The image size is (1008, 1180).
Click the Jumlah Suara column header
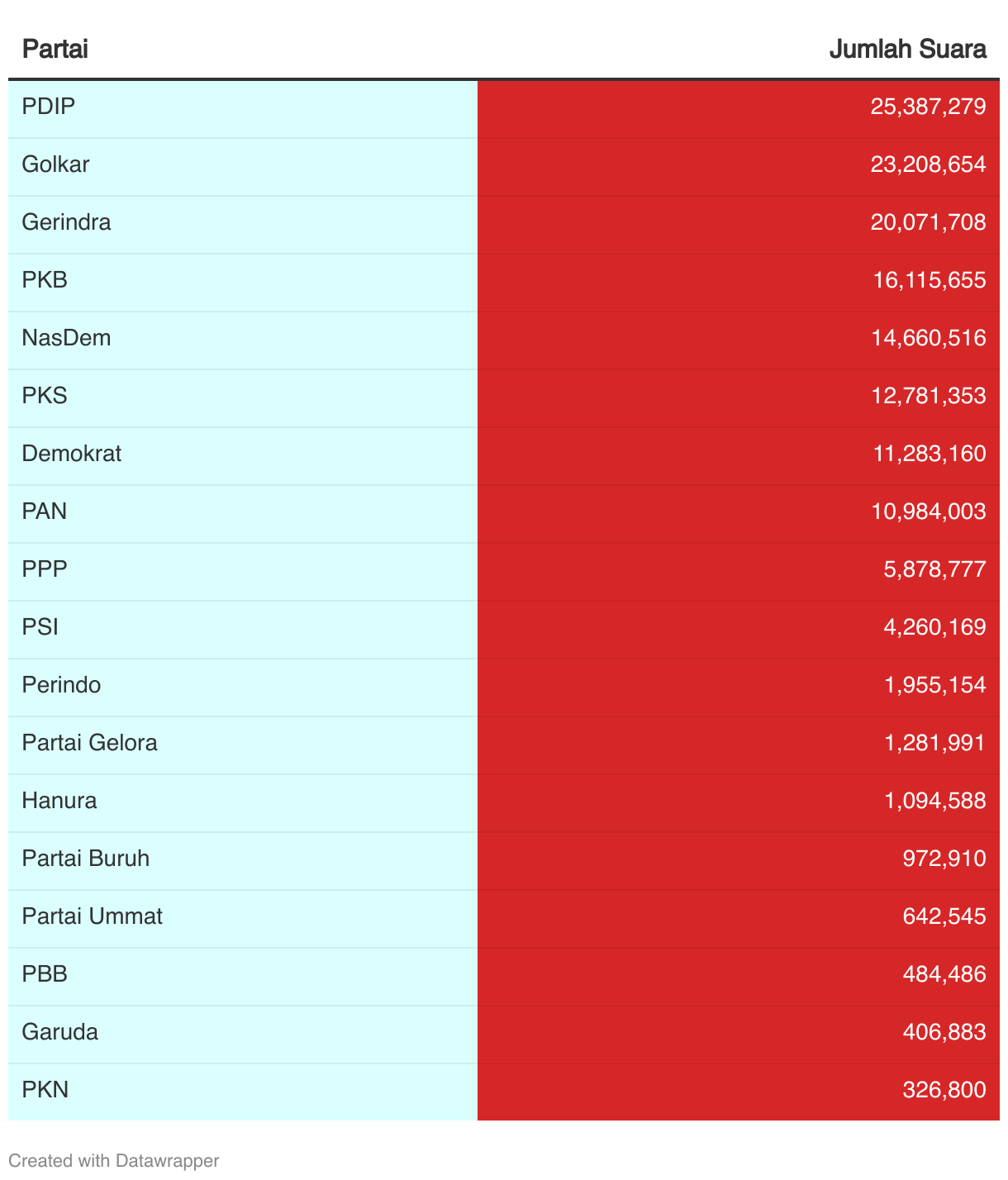tap(907, 49)
